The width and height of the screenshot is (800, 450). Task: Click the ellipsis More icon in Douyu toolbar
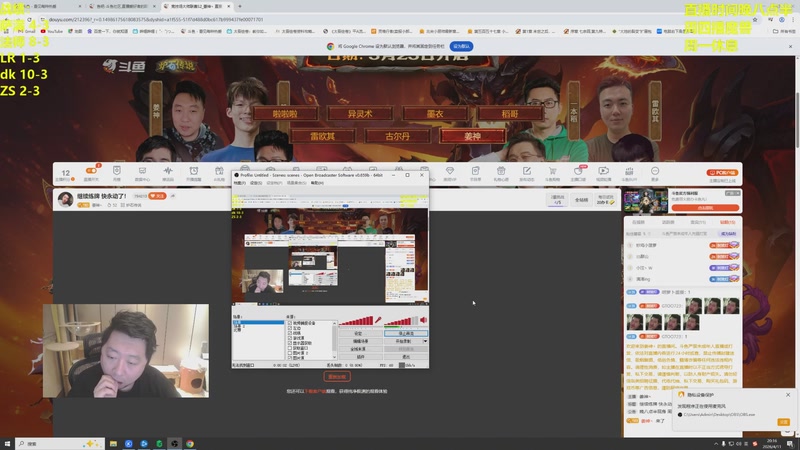click(655, 171)
